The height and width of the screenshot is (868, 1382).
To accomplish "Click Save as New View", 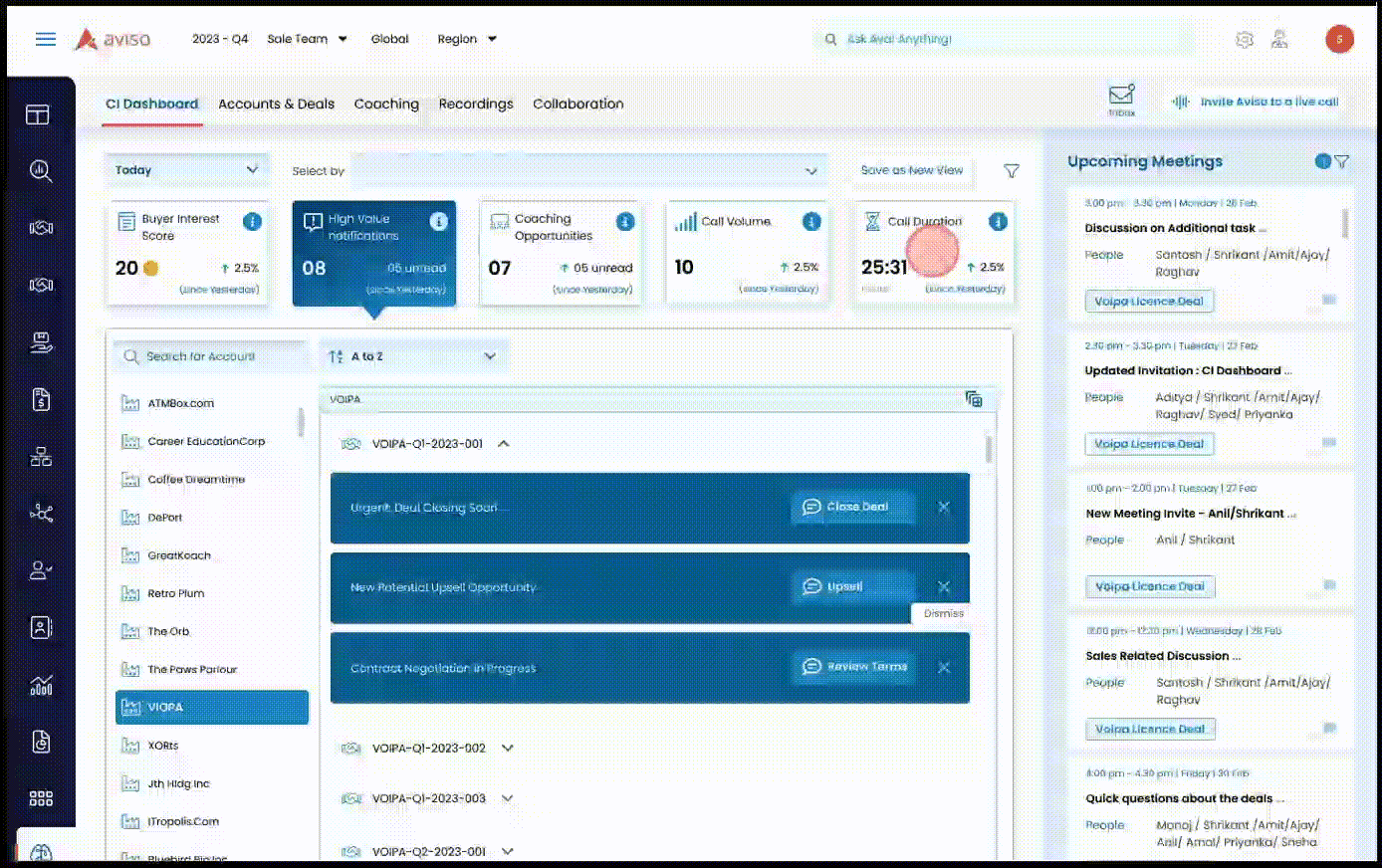I will point(912,170).
